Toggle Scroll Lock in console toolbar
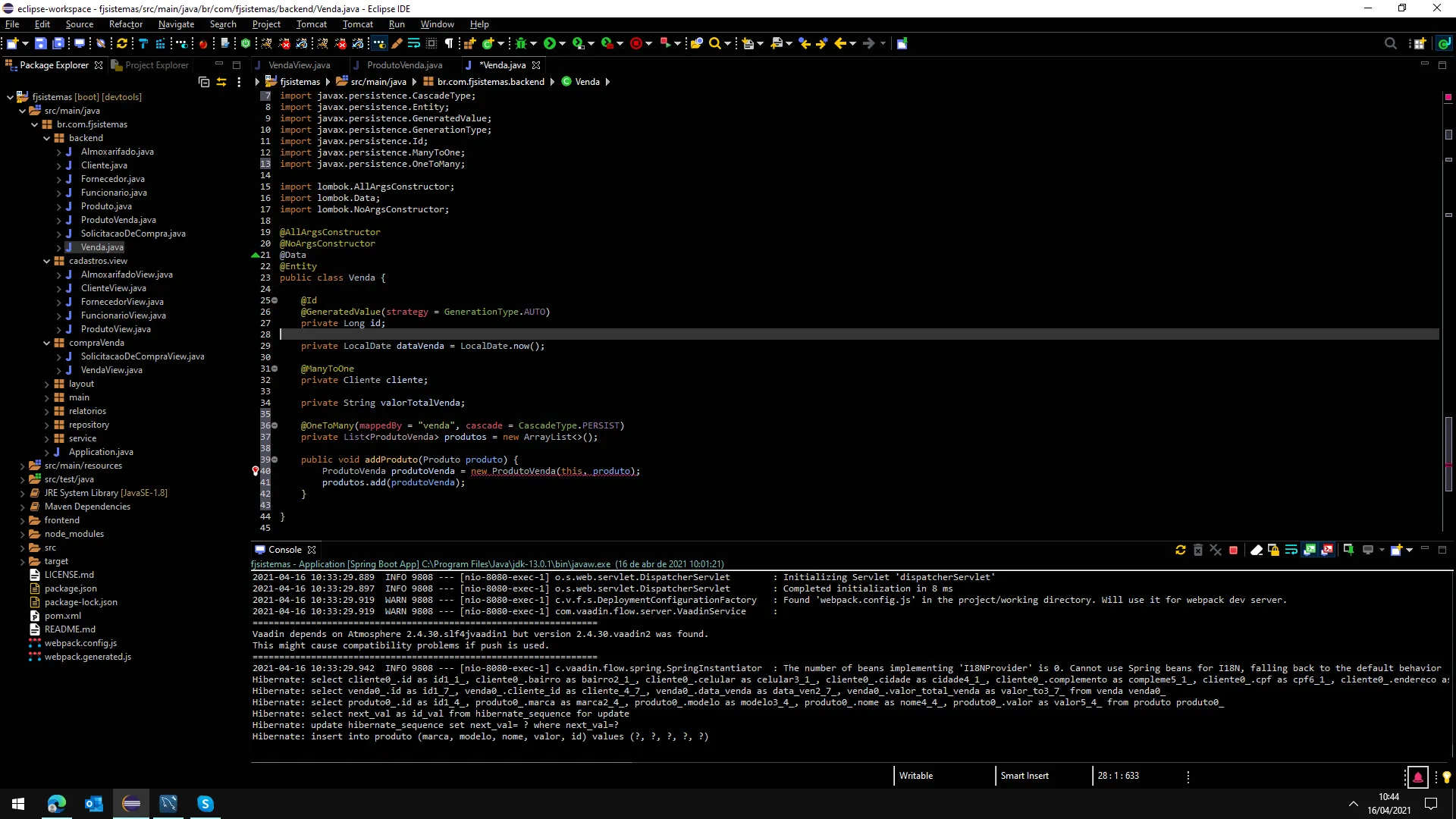The image size is (1456, 819). pyautogui.click(x=1274, y=550)
